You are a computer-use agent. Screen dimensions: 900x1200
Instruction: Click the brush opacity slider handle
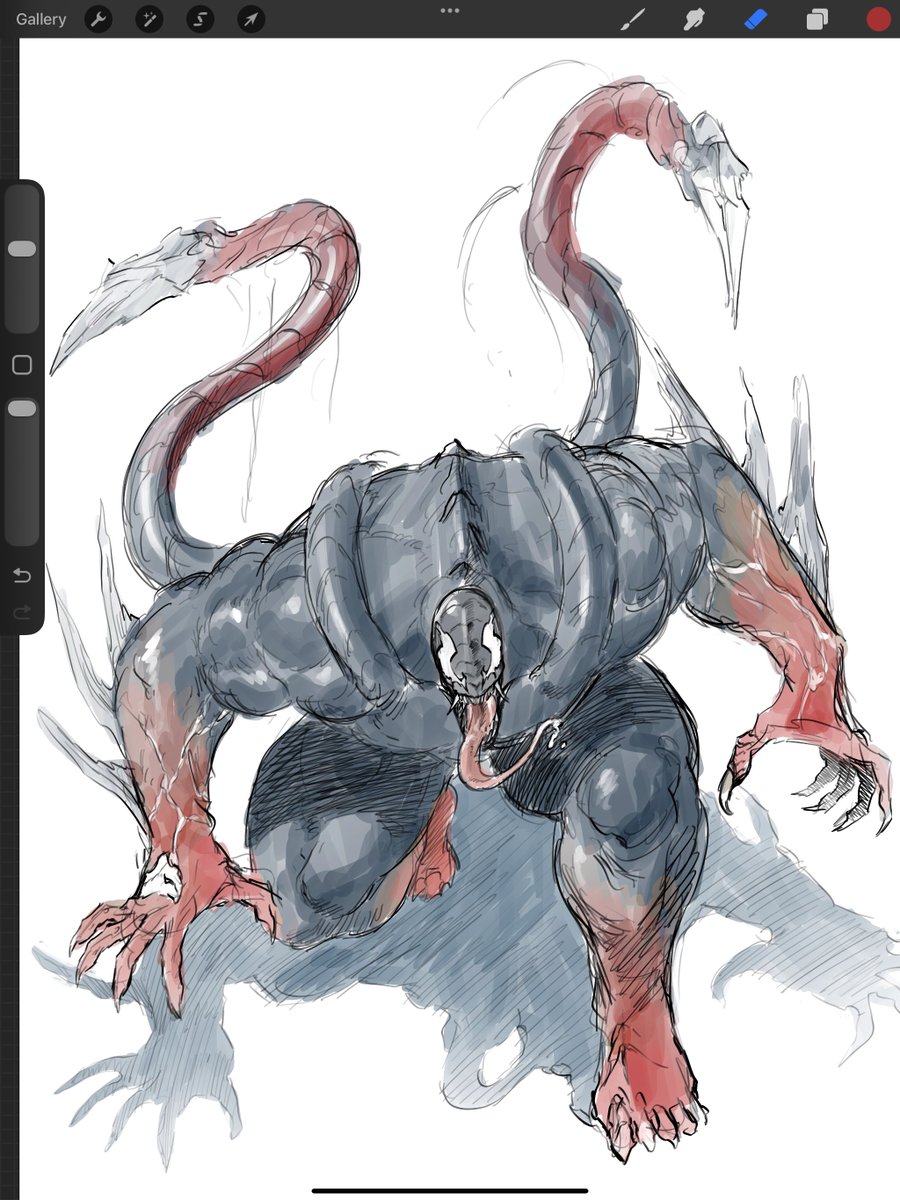(22, 408)
